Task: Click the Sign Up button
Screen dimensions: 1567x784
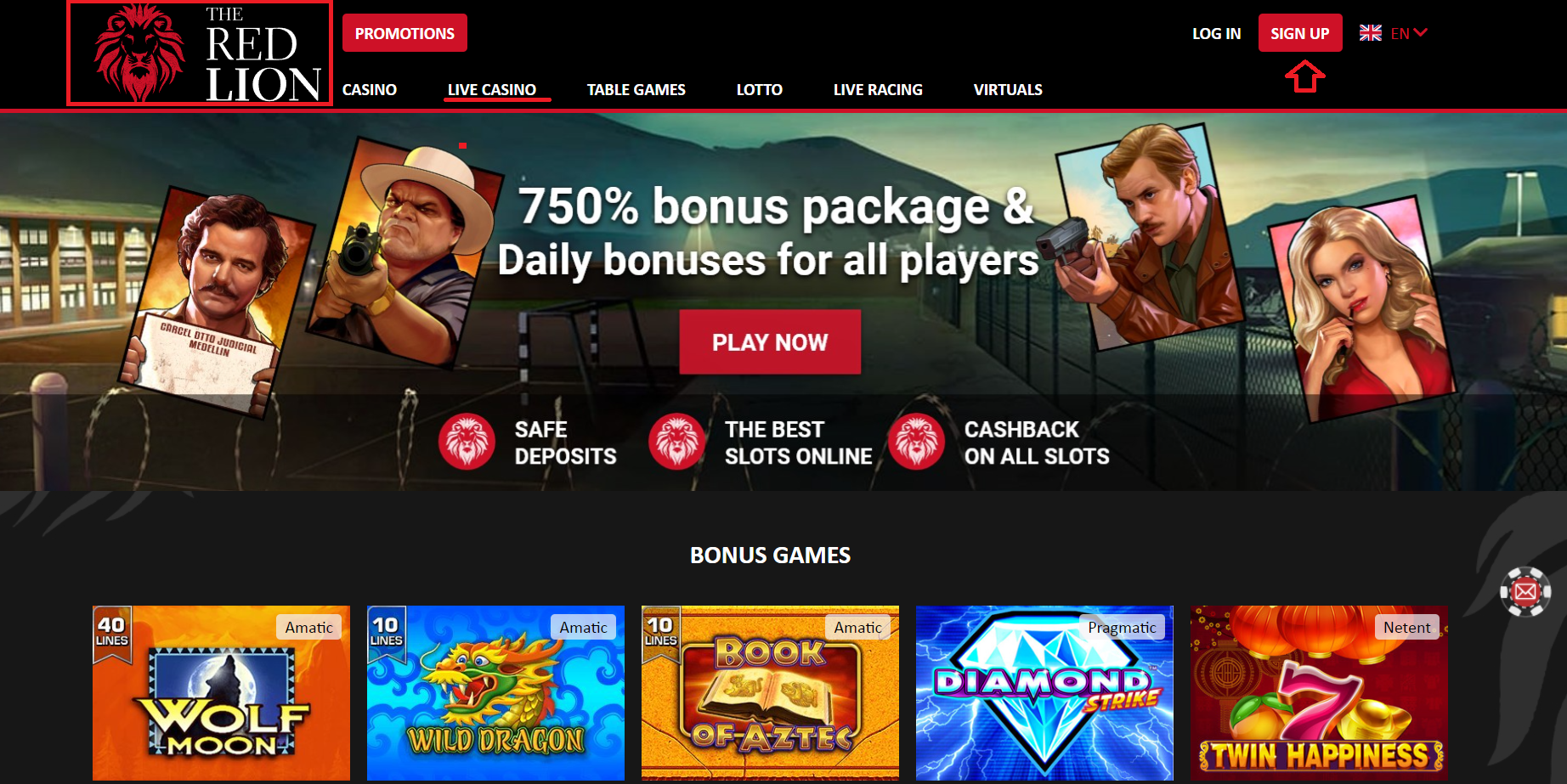Action: pos(1300,33)
